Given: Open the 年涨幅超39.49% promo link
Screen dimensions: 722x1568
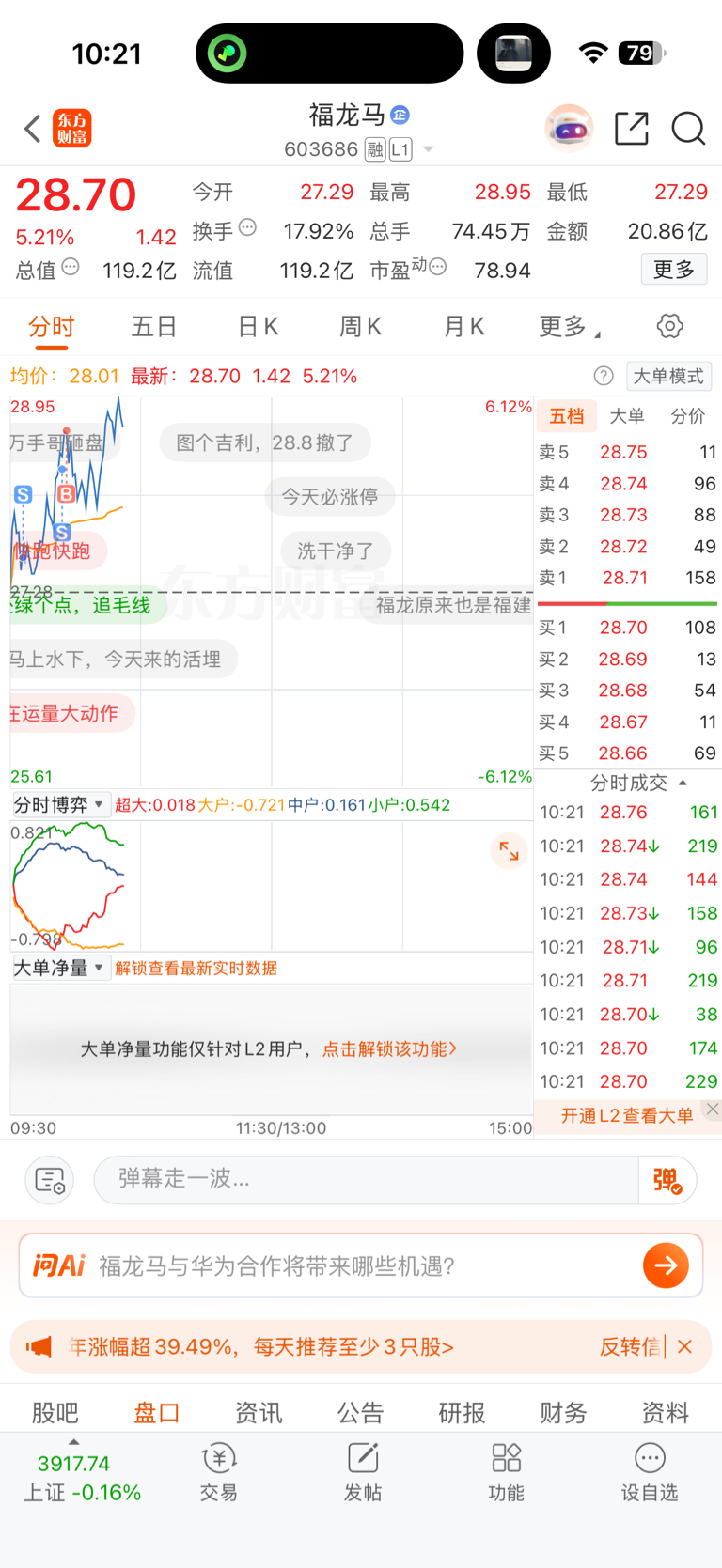Looking at the screenshot, I should [x=261, y=1347].
